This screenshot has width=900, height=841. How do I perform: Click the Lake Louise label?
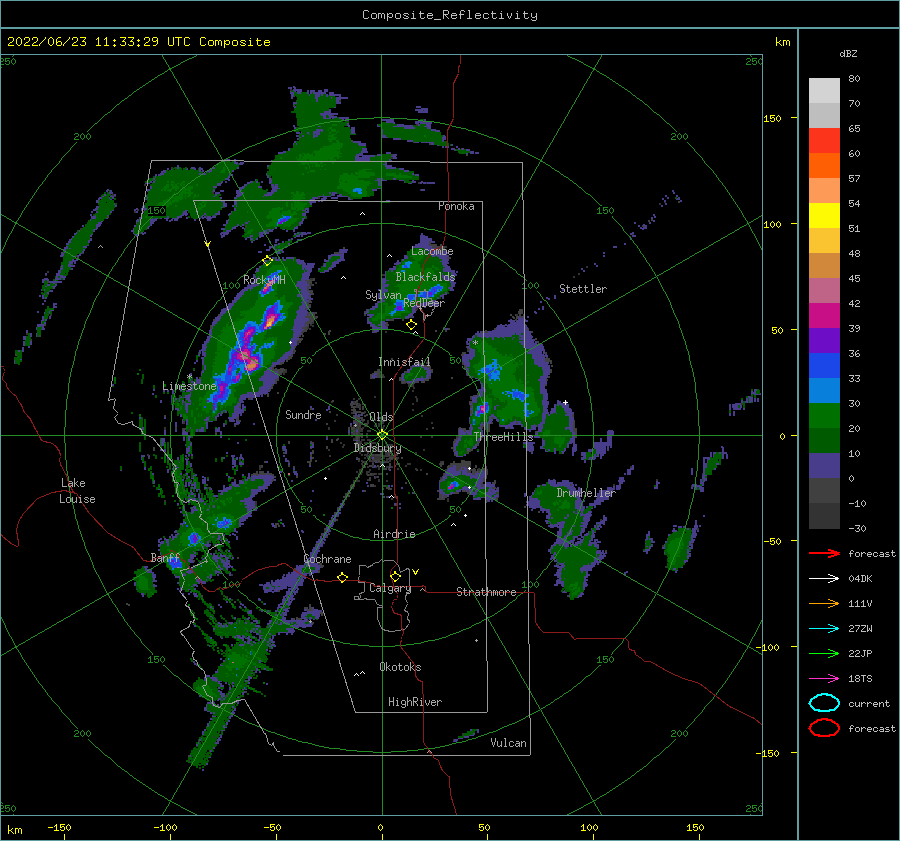click(77, 491)
